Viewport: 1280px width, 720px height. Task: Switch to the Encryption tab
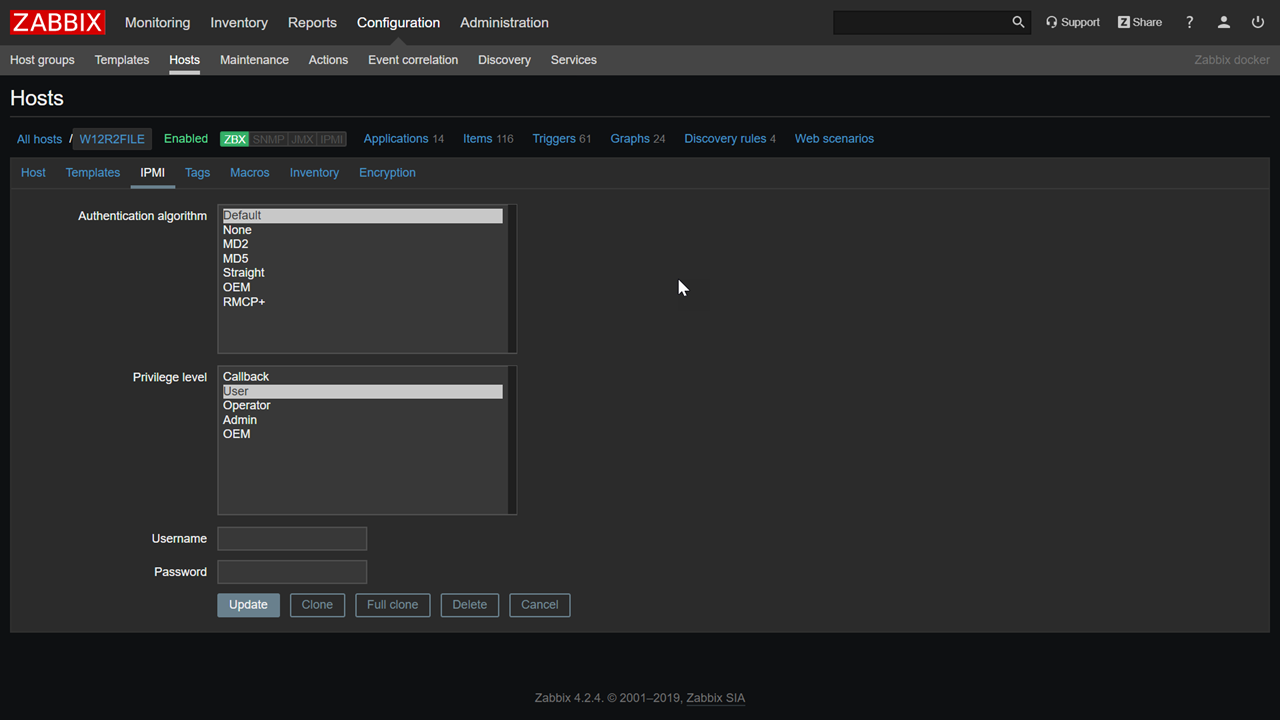pyautogui.click(x=387, y=172)
